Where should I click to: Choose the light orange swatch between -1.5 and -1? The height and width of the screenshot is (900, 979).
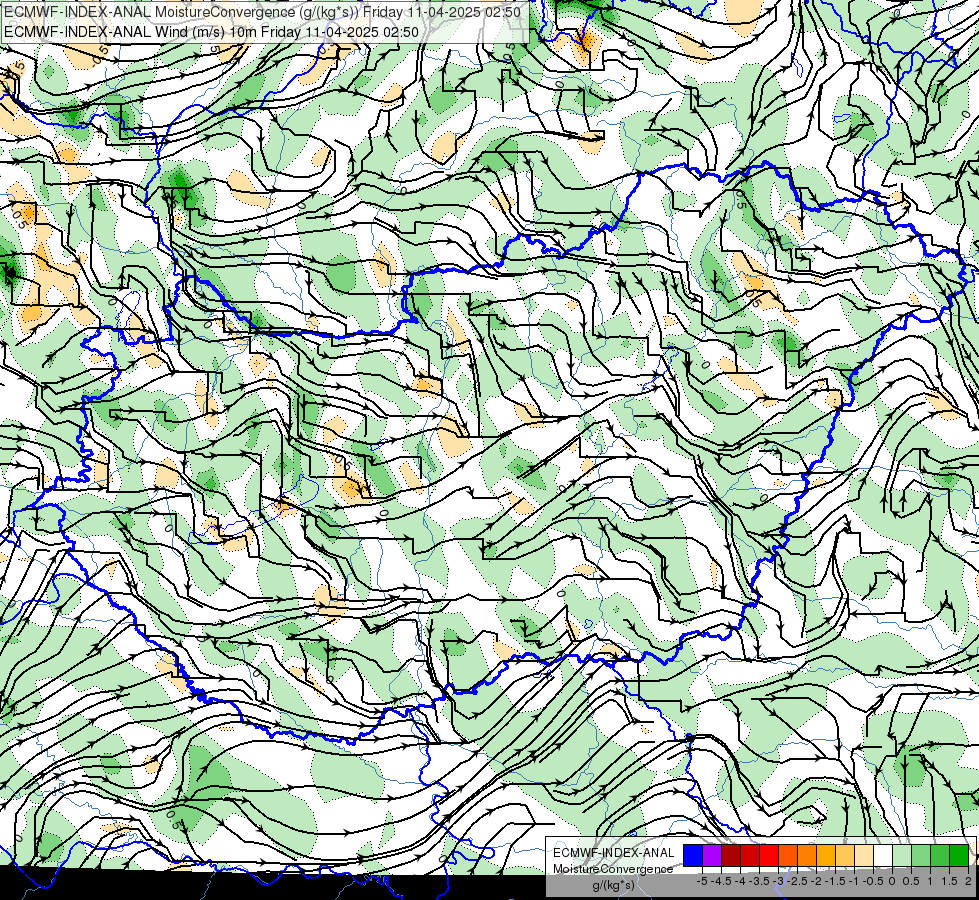pos(845,855)
